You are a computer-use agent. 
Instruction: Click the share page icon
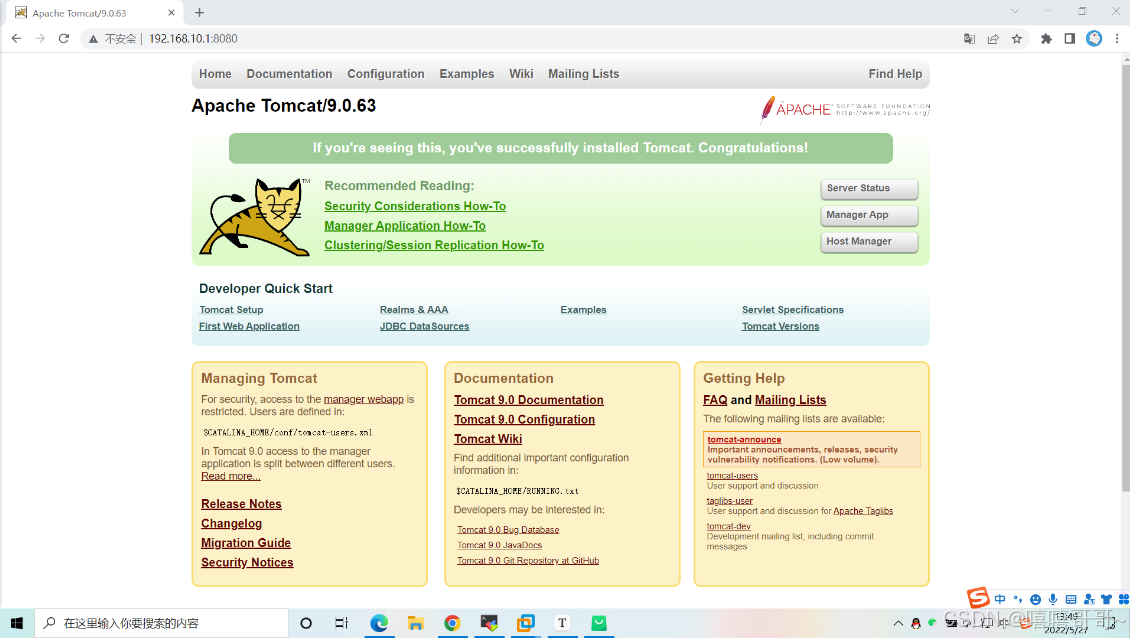coord(993,39)
